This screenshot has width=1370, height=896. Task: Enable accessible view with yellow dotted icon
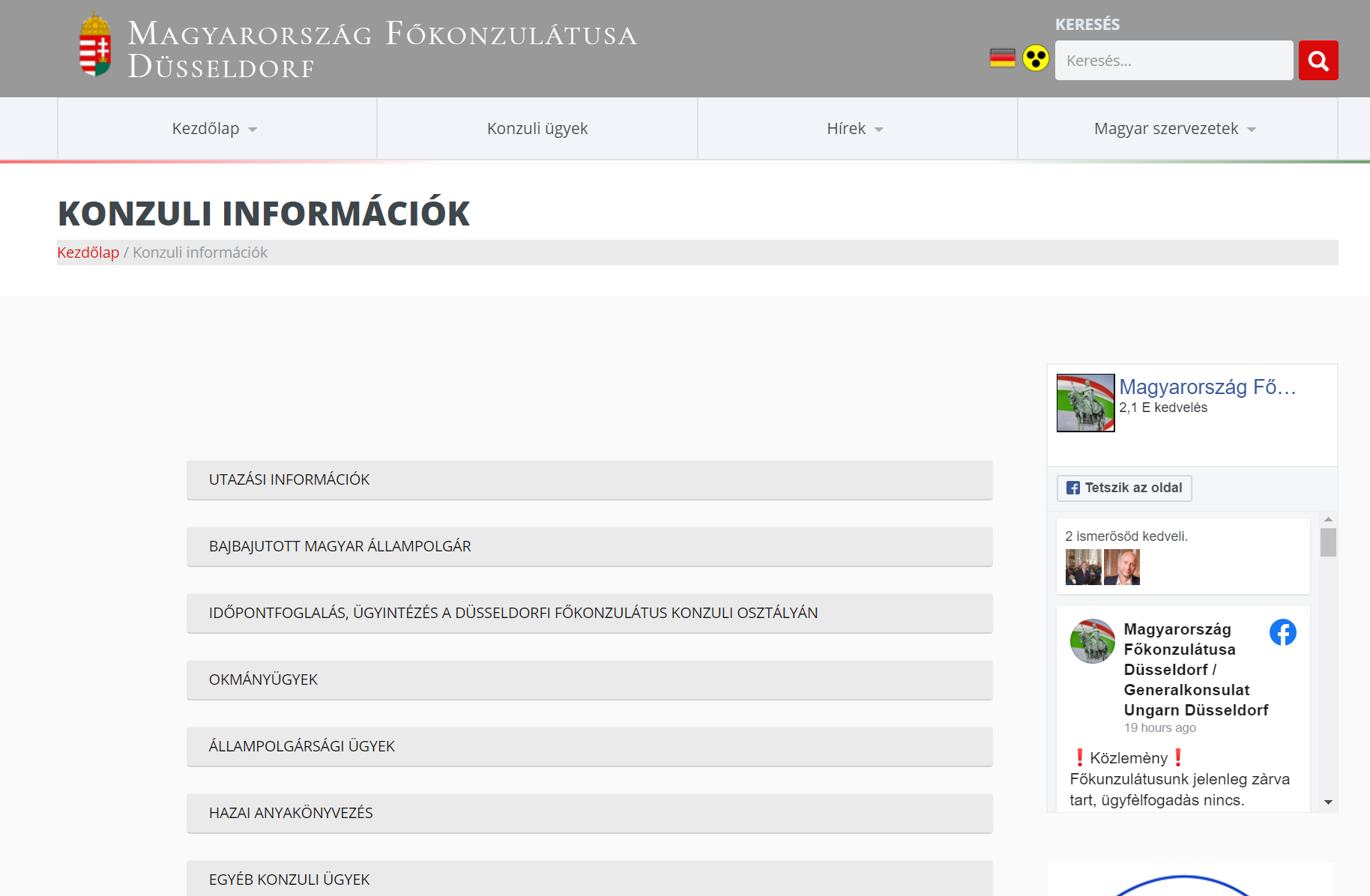point(1036,58)
